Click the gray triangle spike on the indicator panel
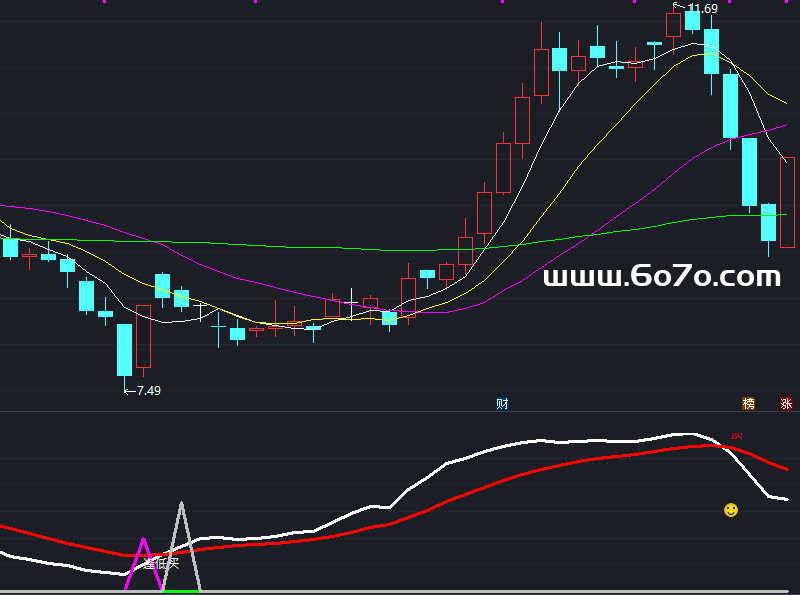The width and height of the screenshot is (800, 595). 182,547
